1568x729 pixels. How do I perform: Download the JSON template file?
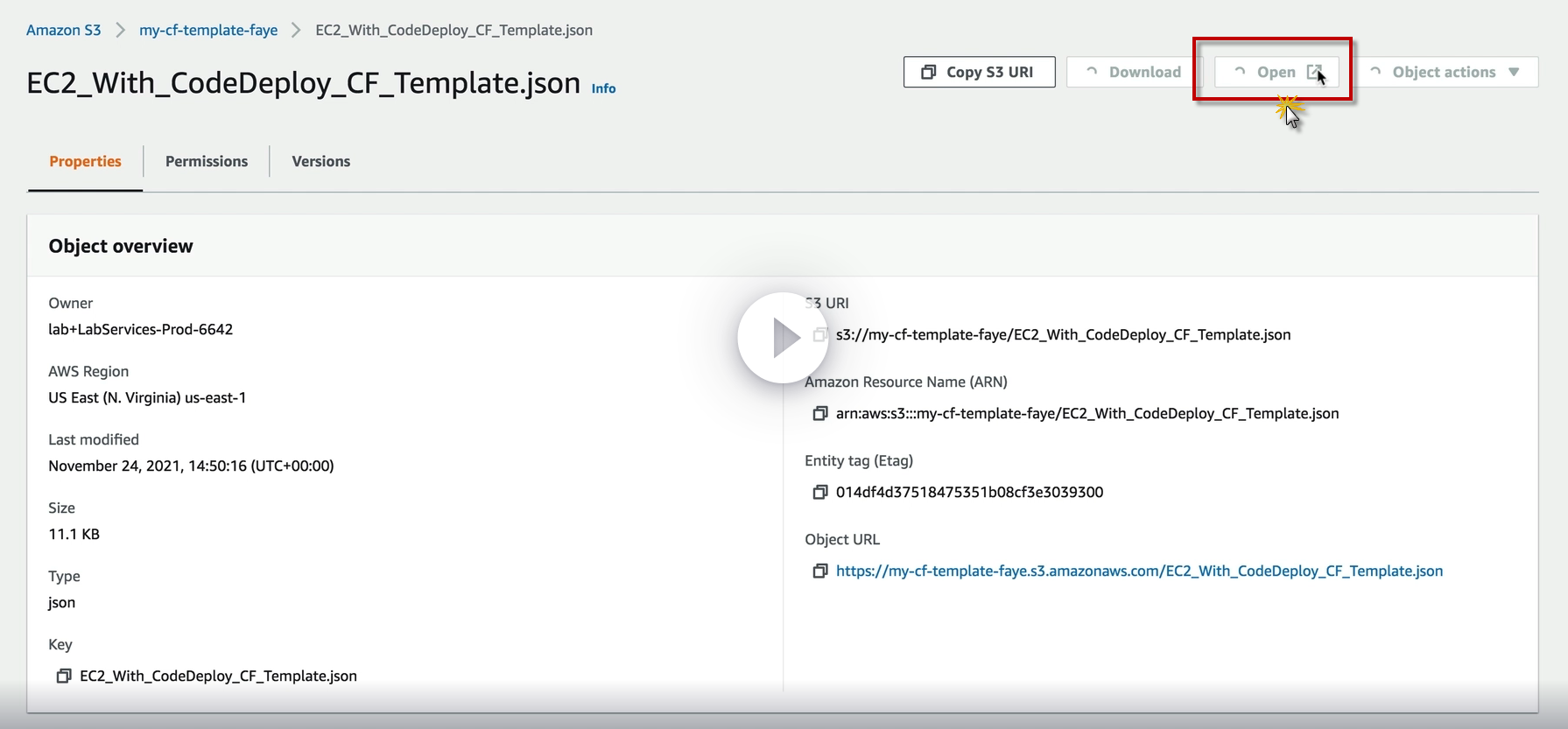pos(1134,72)
